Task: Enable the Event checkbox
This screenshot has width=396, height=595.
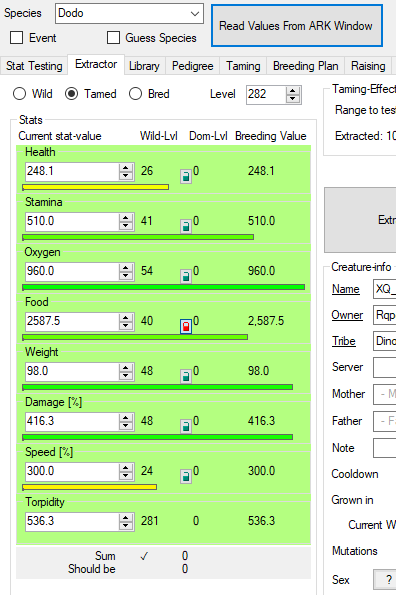Action: (16, 38)
